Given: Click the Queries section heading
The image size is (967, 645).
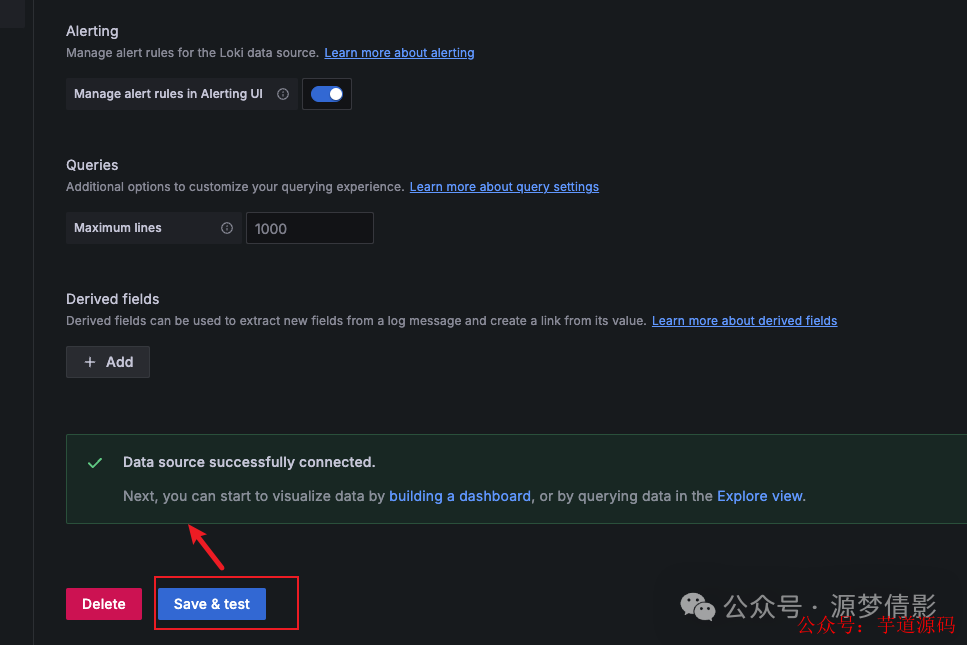Looking at the screenshot, I should click(92, 165).
